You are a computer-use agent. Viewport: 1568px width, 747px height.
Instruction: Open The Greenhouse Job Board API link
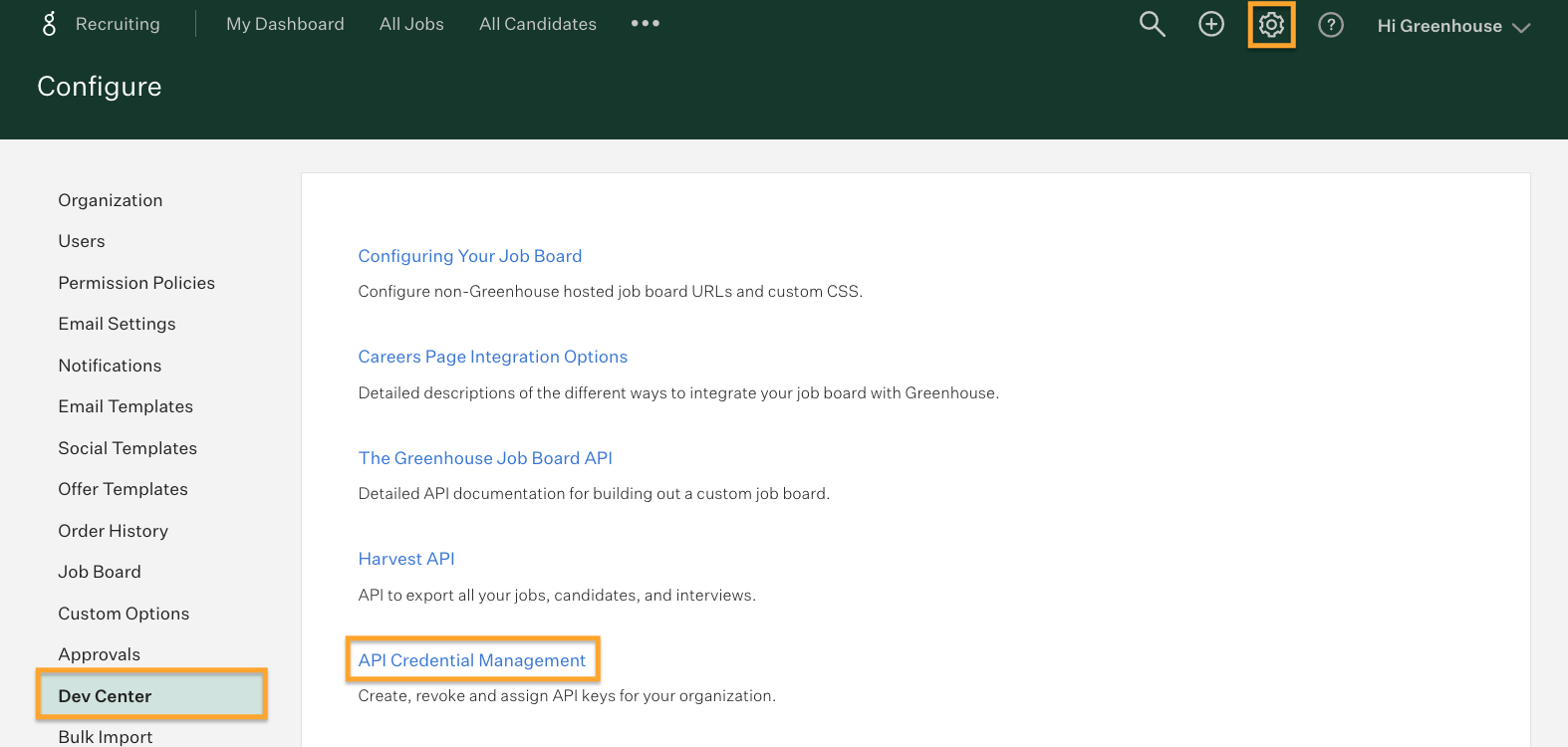pyautogui.click(x=485, y=458)
